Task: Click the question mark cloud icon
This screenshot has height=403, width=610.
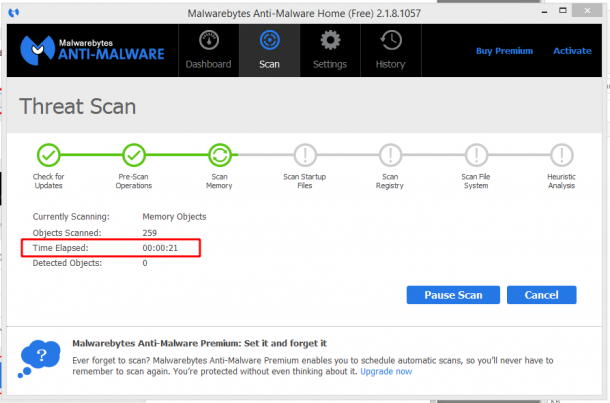Action: [x=39, y=358]
